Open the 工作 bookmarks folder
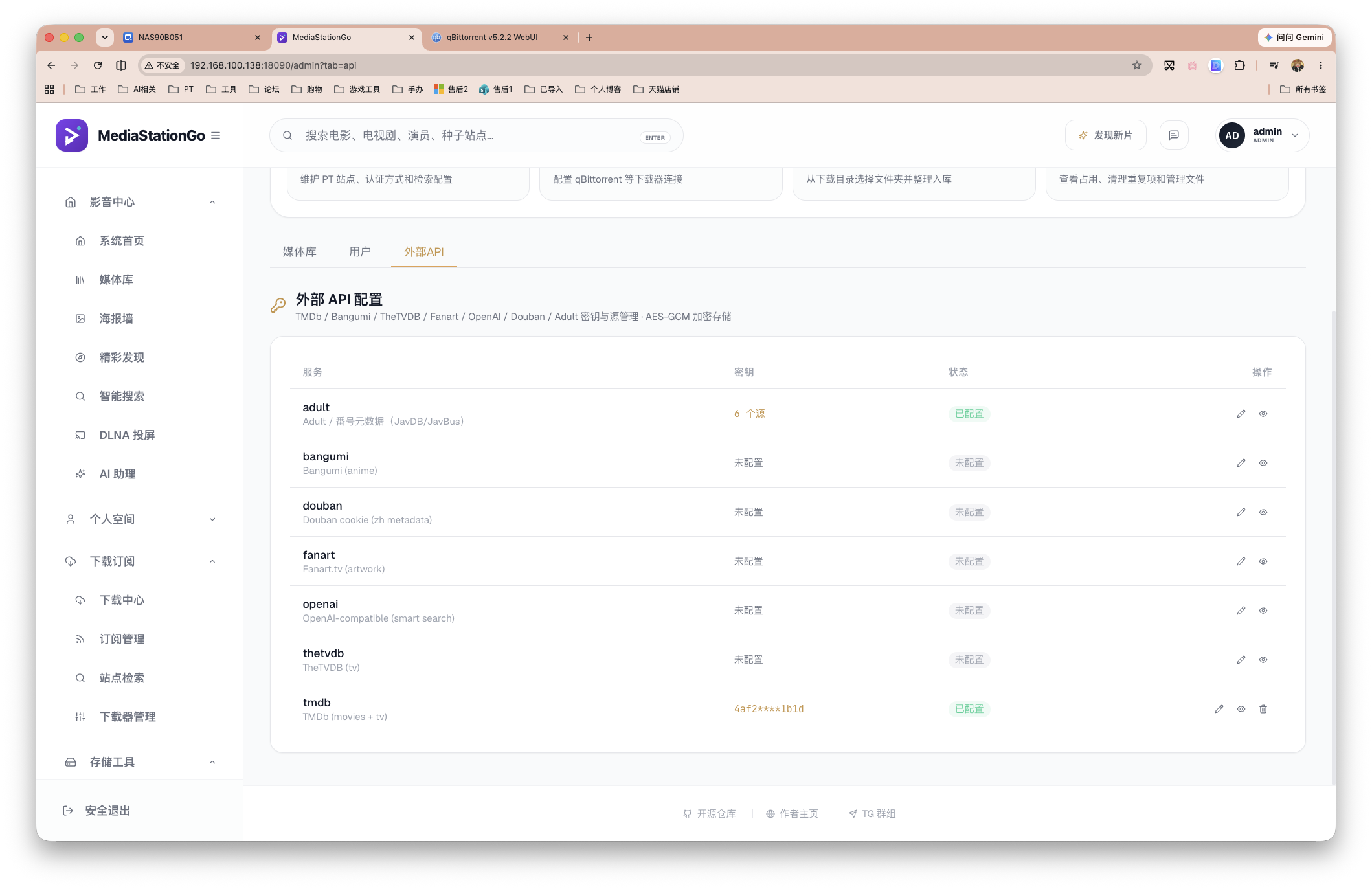 [x=91, y=89]
